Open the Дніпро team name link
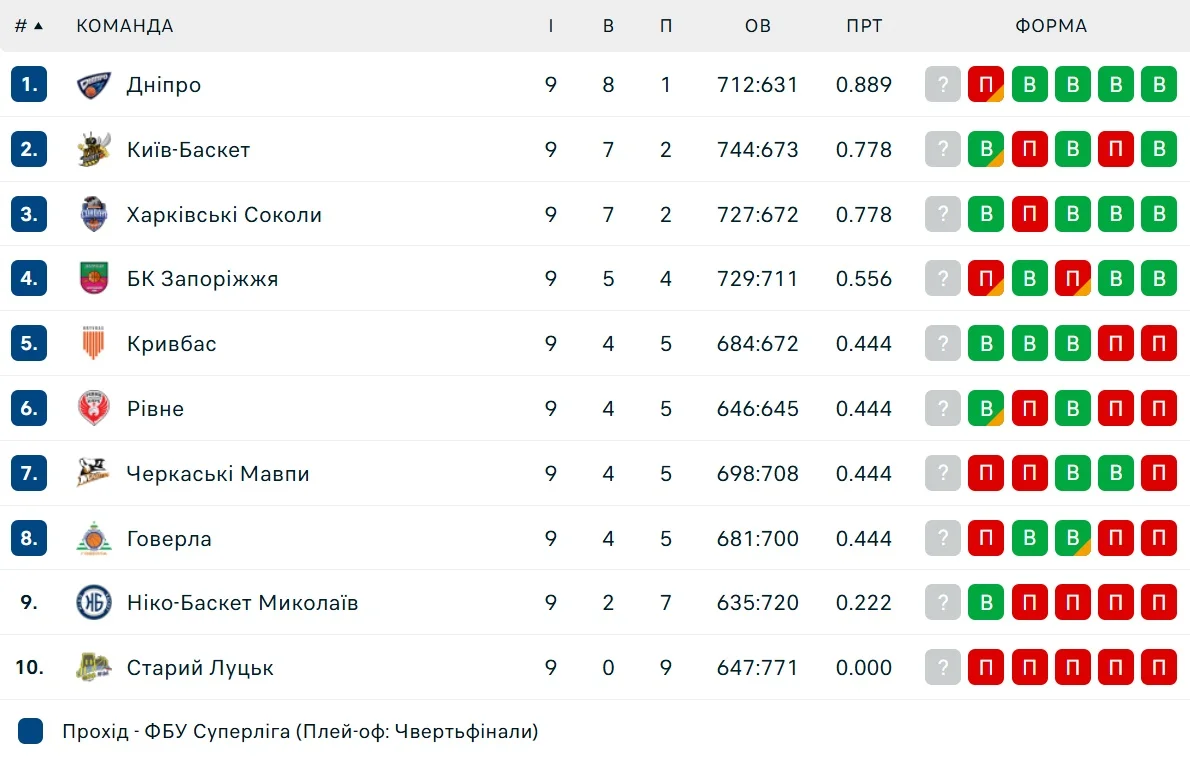Image resolution: width=1190 pixels, height=761 pixels. point(164,85)
